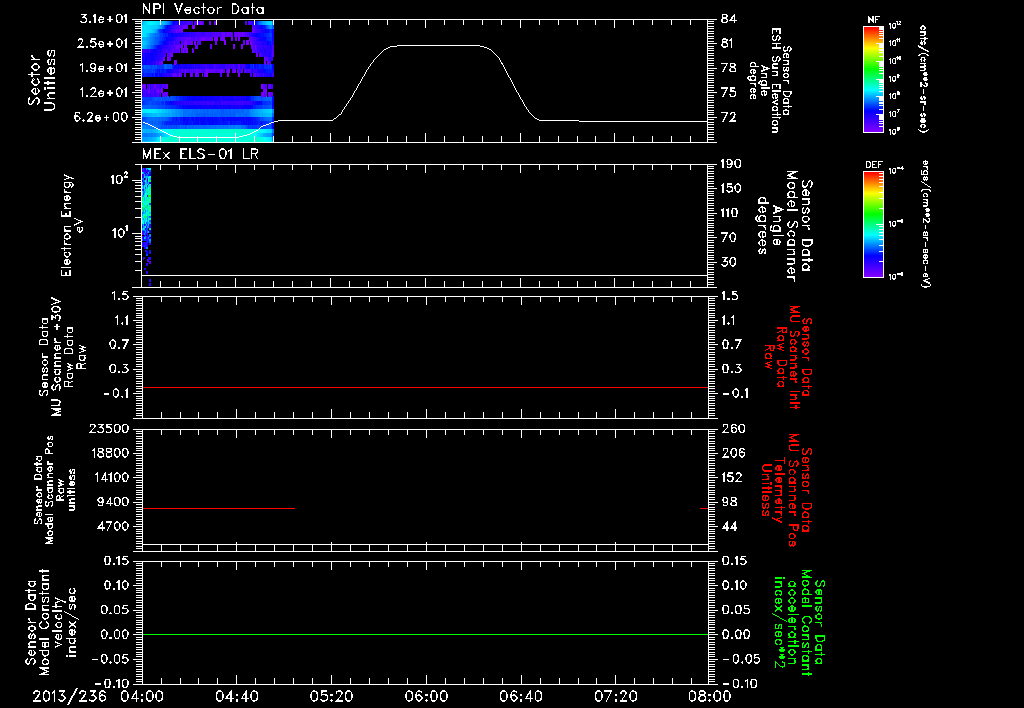Click the 'MU Scanner +30V Raw Data' axis label

click(x=63, y=357)
